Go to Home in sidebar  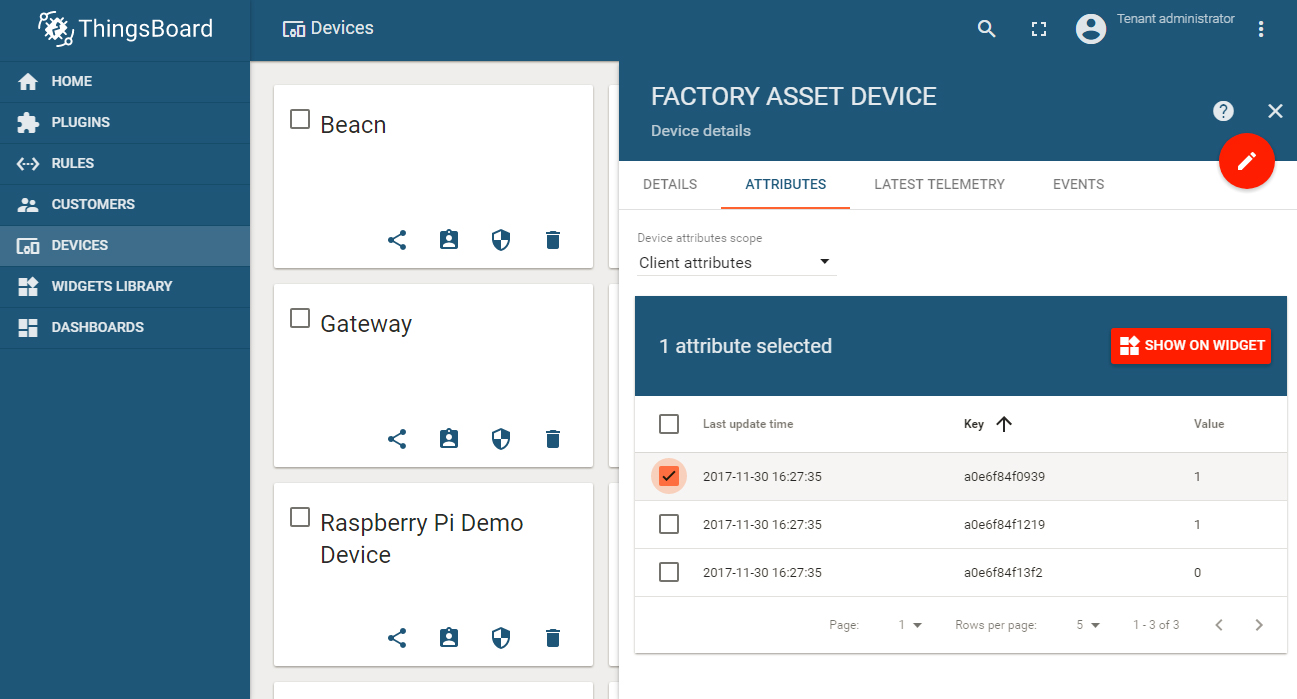pos(125,81)
